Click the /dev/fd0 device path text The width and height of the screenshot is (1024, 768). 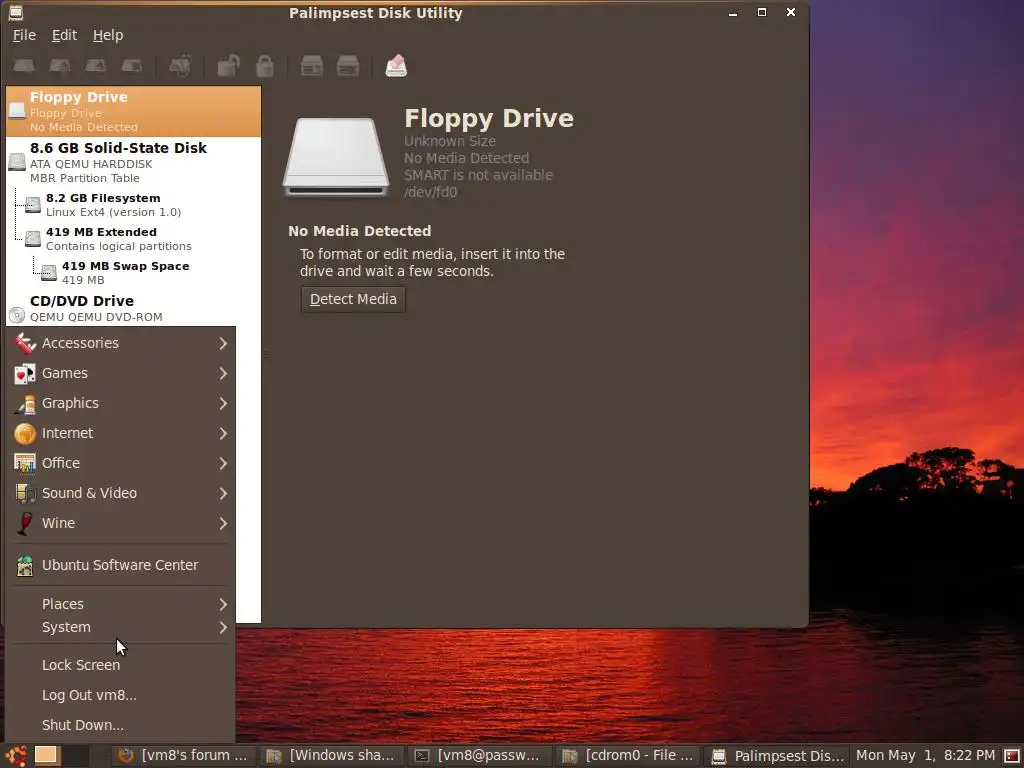(x=430, y=192)
